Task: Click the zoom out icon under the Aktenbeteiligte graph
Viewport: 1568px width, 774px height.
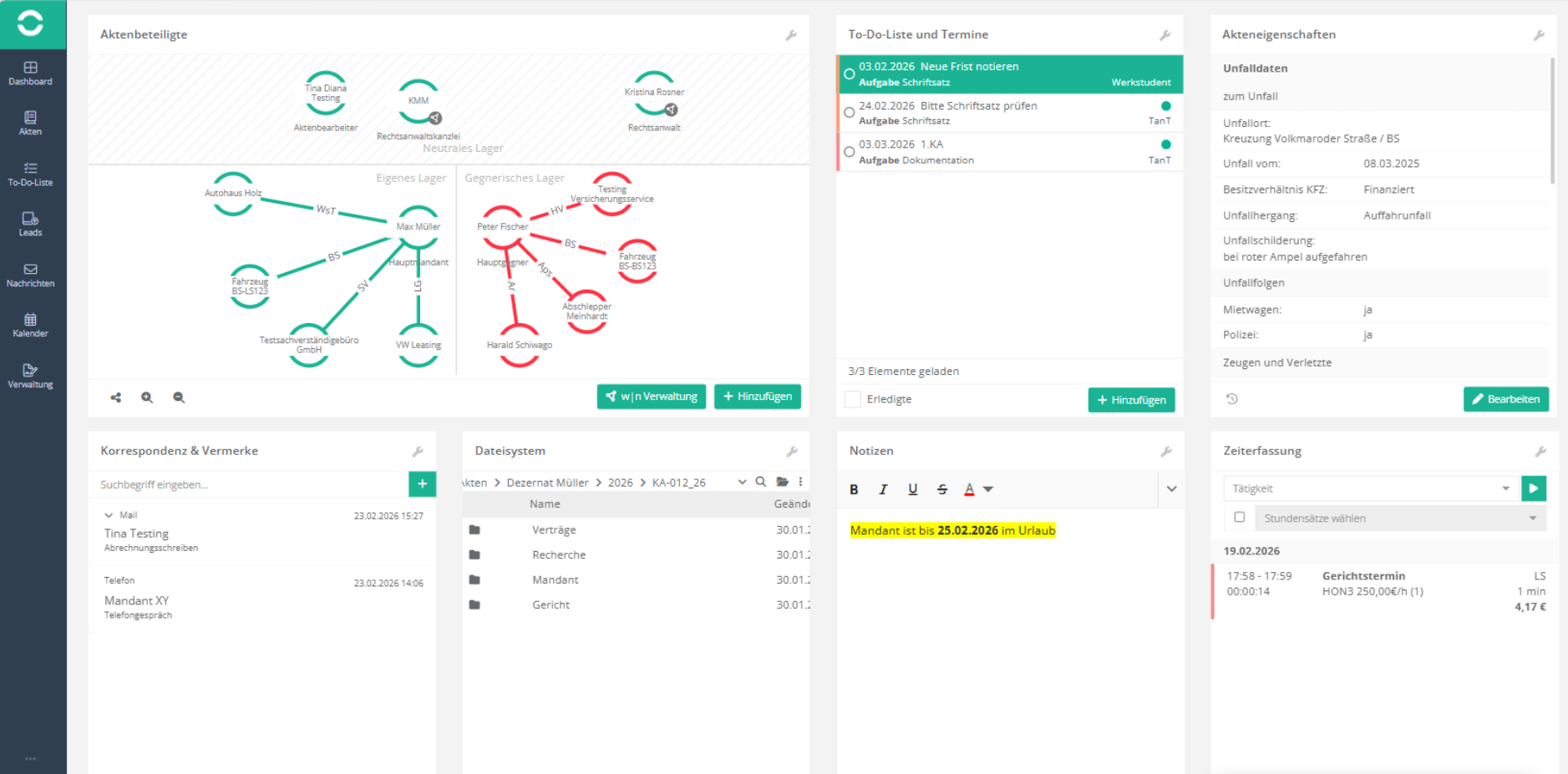Action: [179, 397]
